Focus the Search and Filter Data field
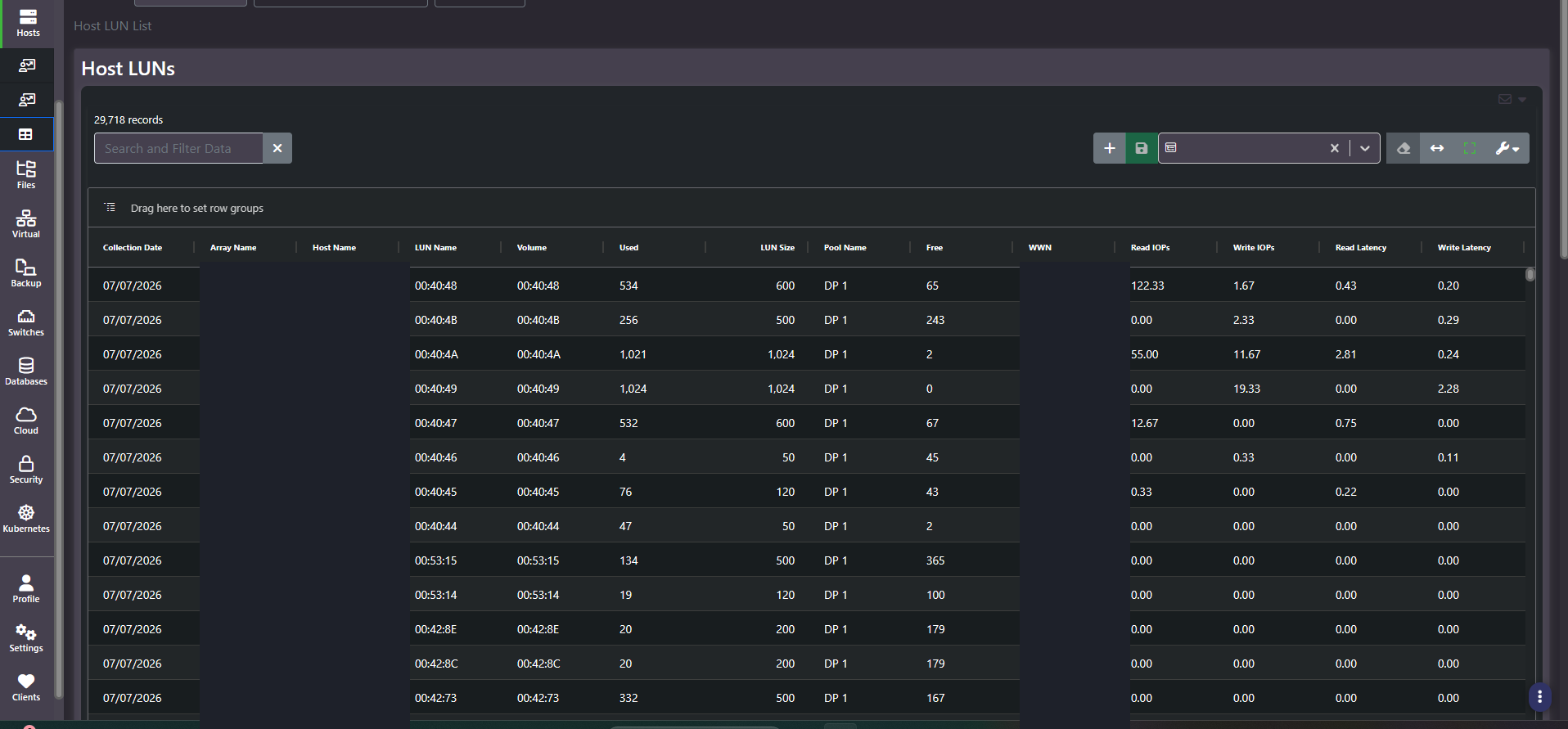1568x729 pixels. point(178,148)
